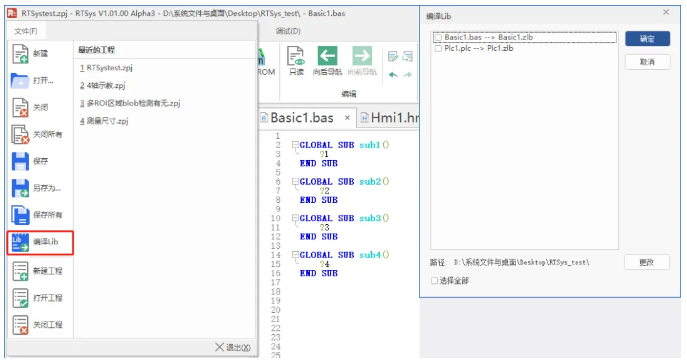The image size is (687, 363).
Task: Confirm with the blue 确定 button
Action: point(647,39)
